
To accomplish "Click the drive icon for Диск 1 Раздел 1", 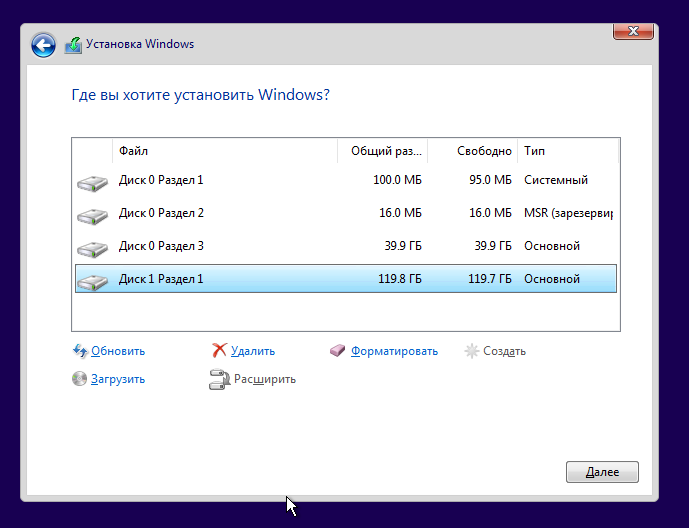I will tap(92, 282).
